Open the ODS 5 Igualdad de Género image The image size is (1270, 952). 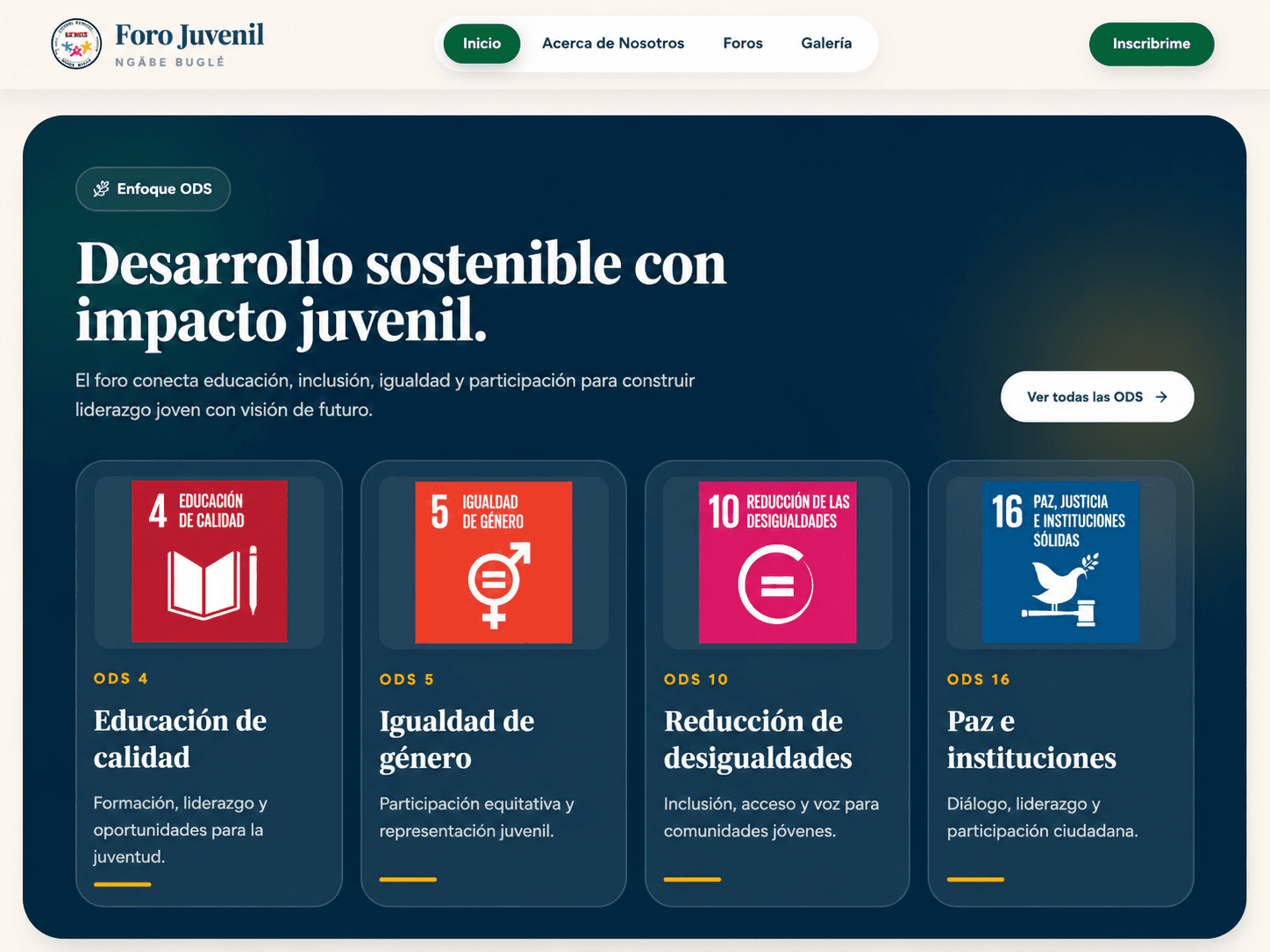[494, 562]
